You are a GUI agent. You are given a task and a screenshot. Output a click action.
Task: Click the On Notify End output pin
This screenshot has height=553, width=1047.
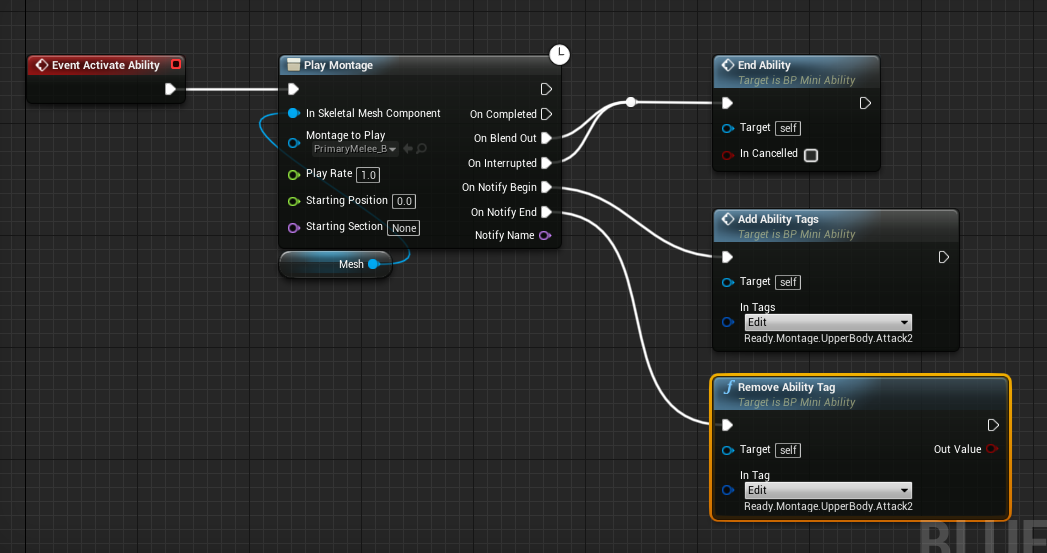pos(546,212)
